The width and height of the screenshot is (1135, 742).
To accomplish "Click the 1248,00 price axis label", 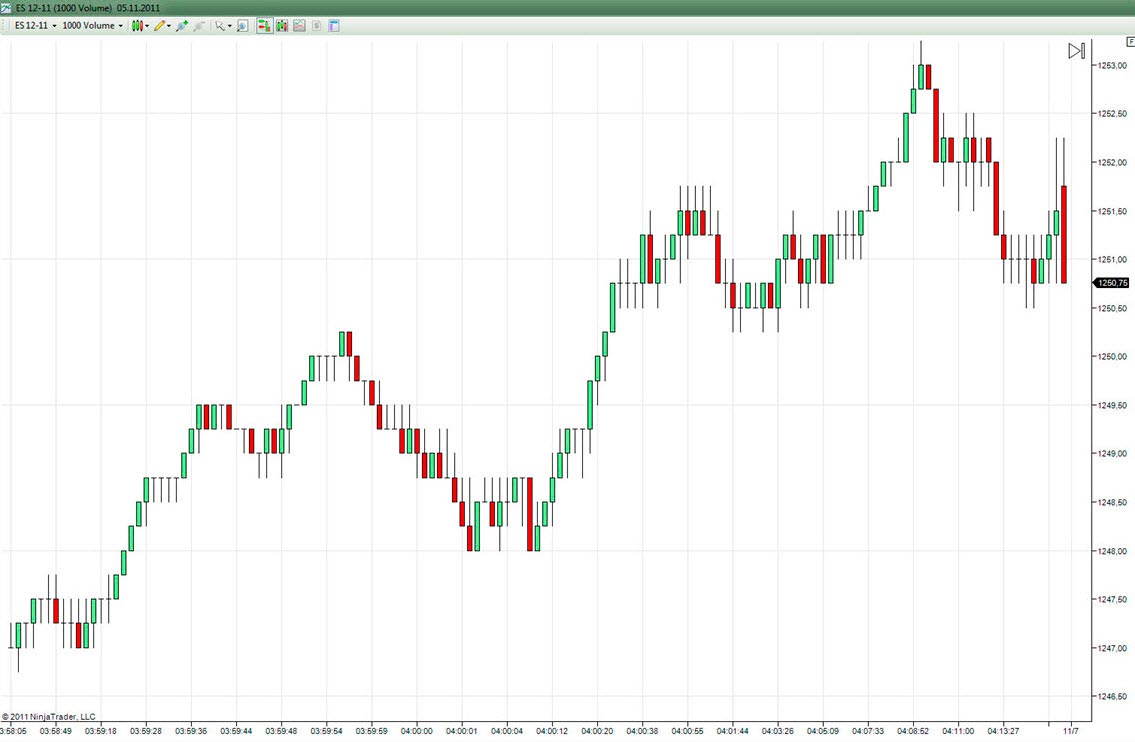I will point(1112,551).
